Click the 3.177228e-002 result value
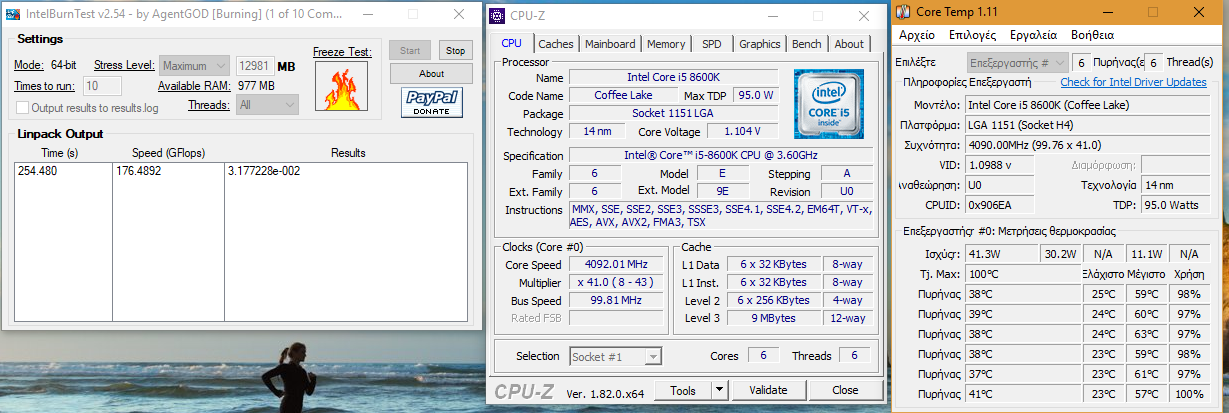The height and width of the screenshot is (413, 1229). click(x=264, y=171)
